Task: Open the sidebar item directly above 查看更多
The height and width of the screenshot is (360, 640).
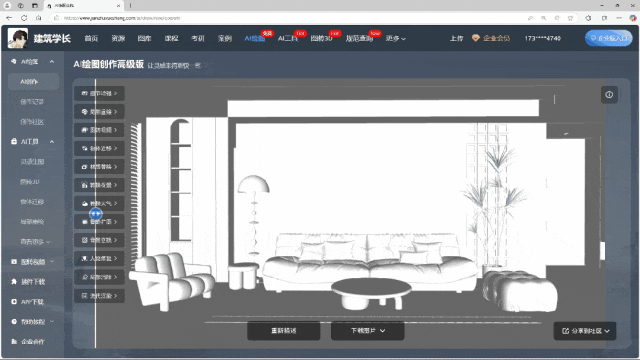Action: click(x=32, y=222)
